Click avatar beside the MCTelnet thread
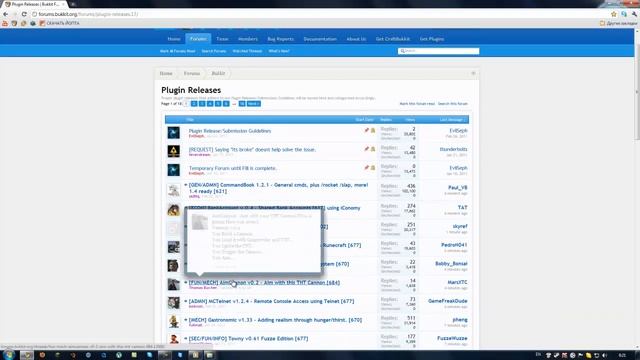This screenshot has width=640, height=360. tap(173, 303)
